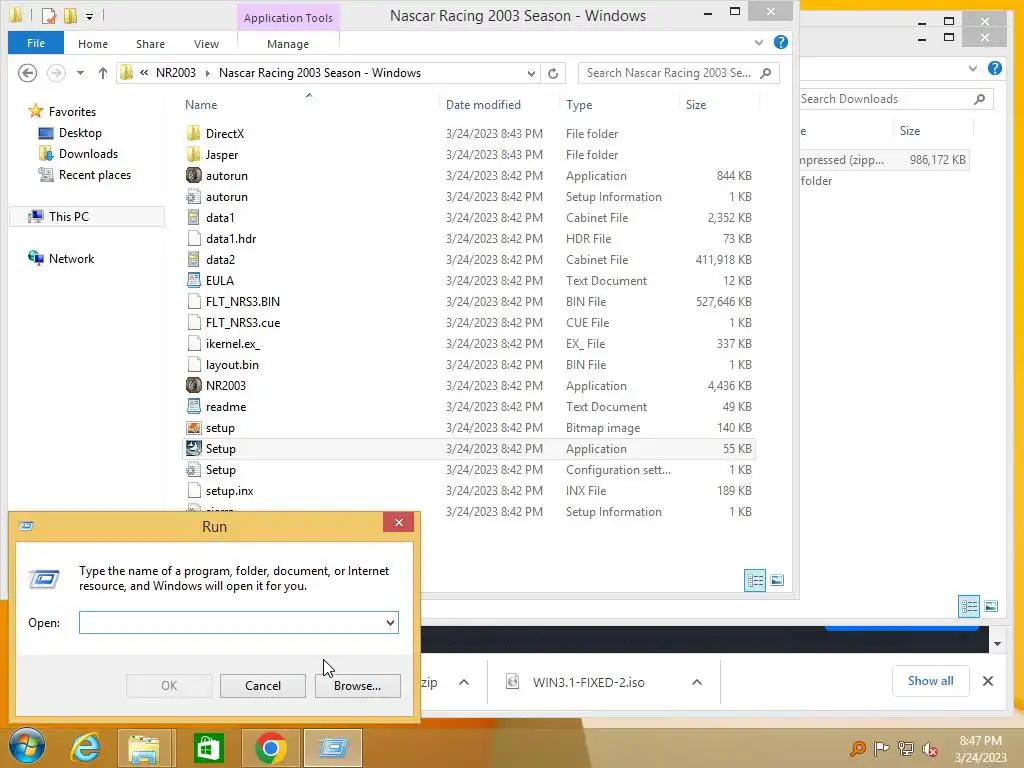Click Cancel in the Run dialog
The height and width of the screenshot is (768, 1024).
[x=263, y=686]
